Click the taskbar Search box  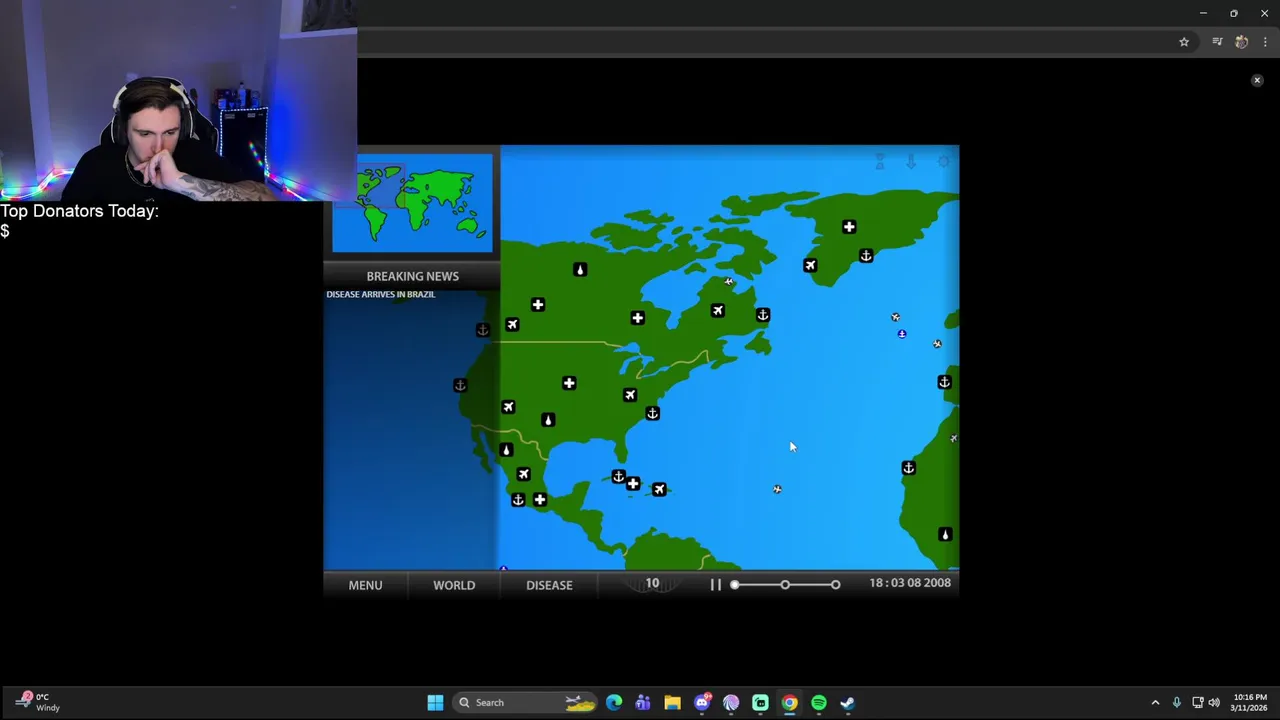[526, 703]
